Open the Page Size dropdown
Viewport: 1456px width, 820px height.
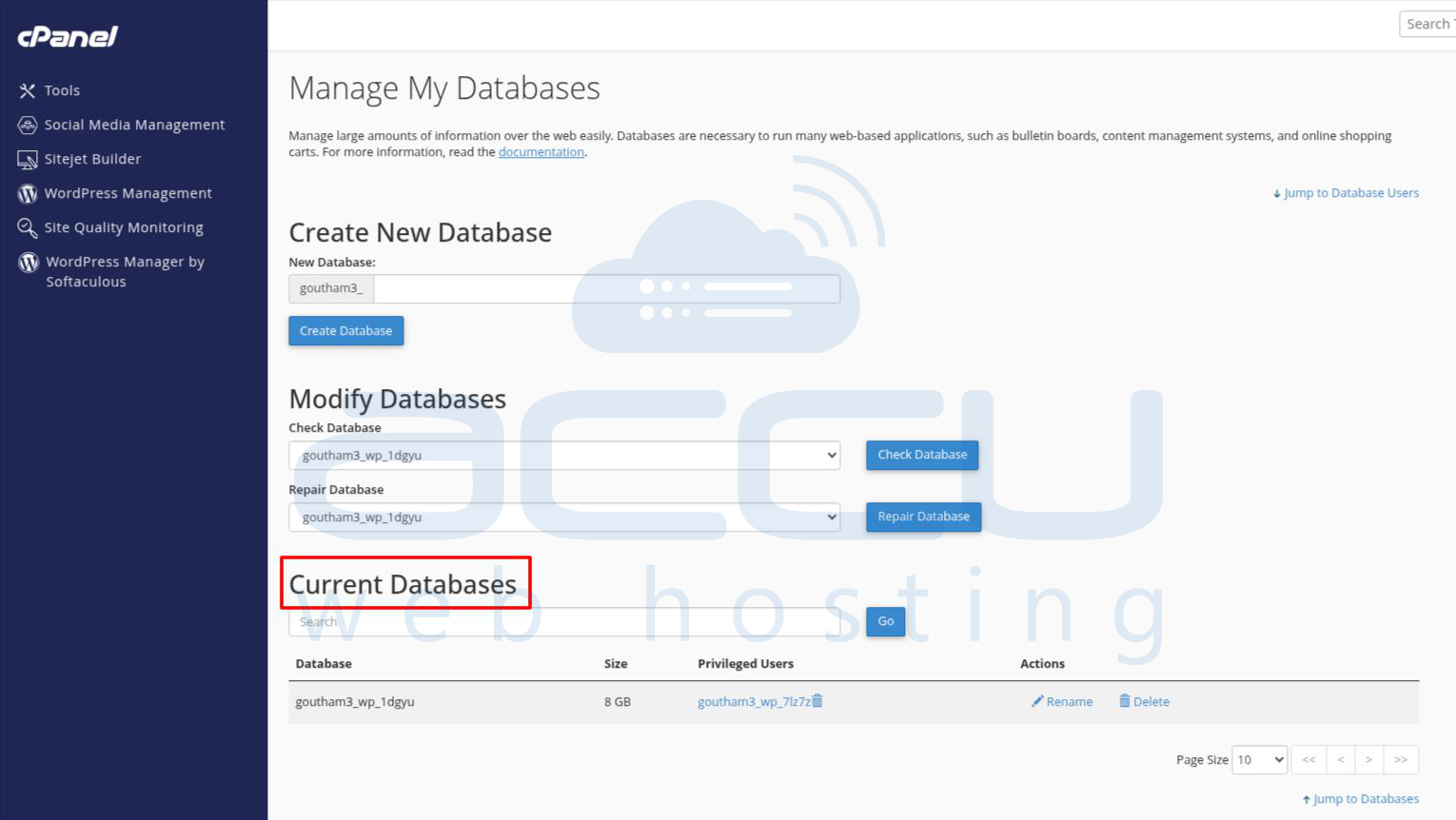1259,760
